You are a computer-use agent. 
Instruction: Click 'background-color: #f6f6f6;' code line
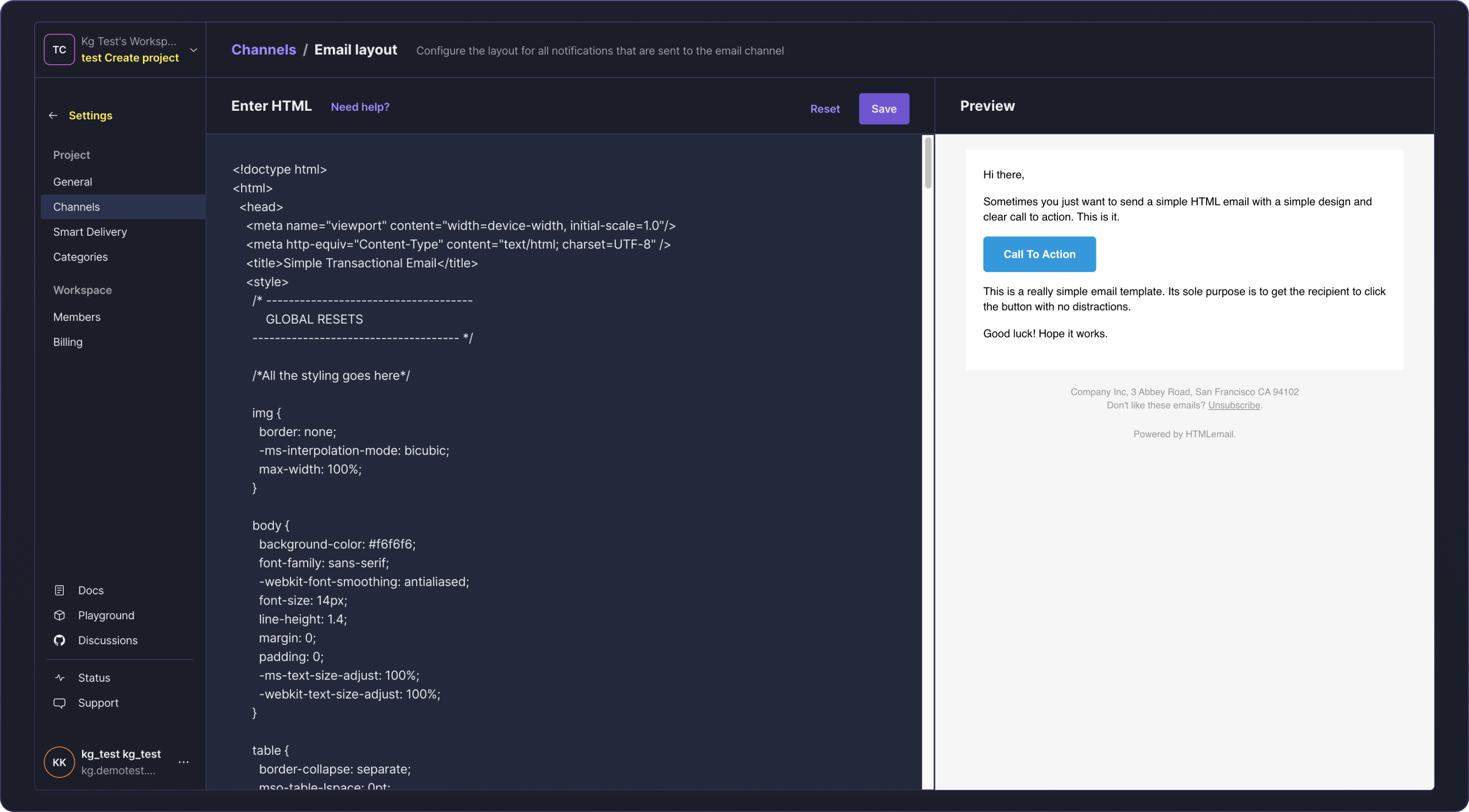point(337,544)
